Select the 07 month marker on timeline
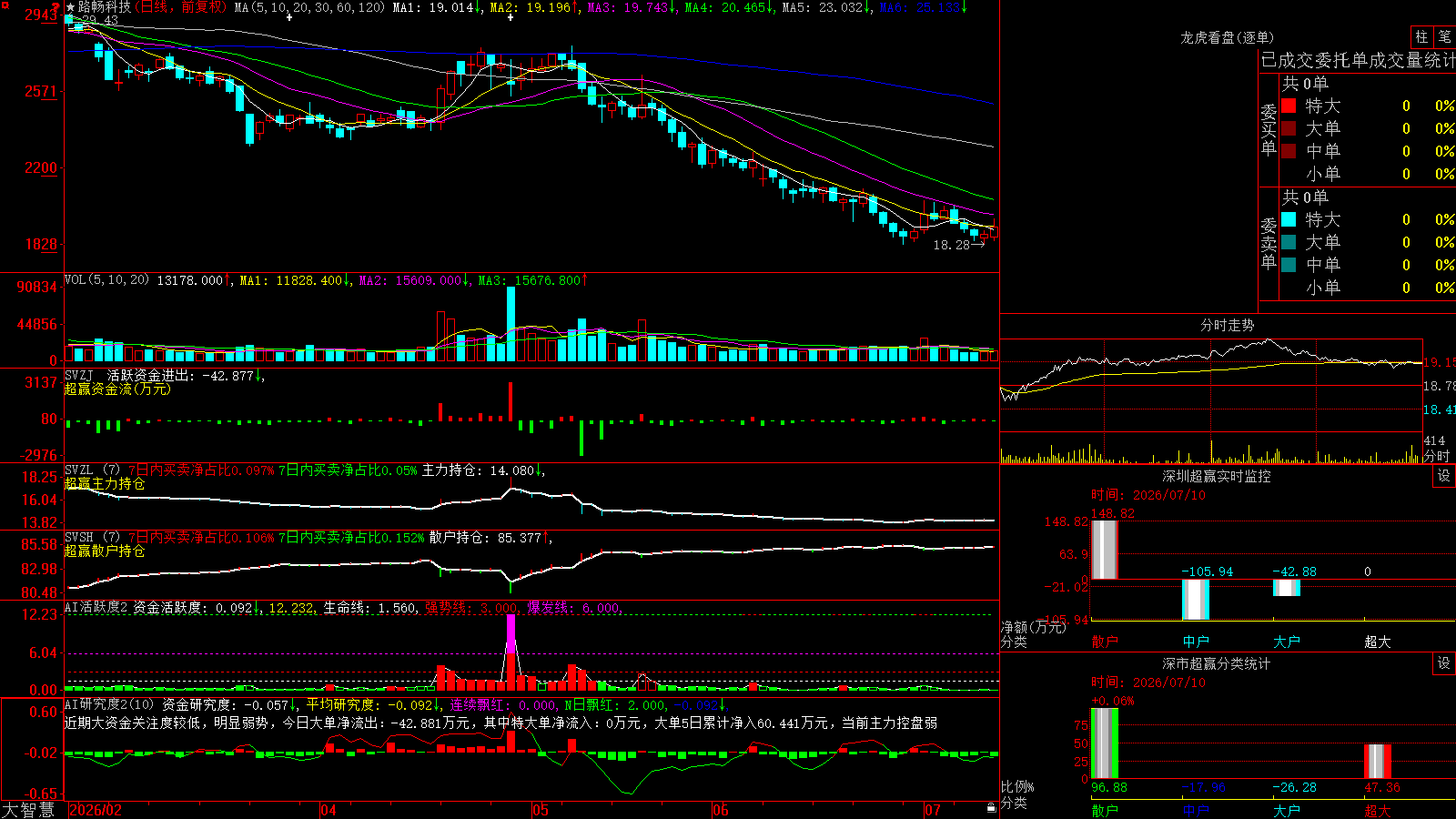Screen dimensions: 1456x819 coord(933,810)
